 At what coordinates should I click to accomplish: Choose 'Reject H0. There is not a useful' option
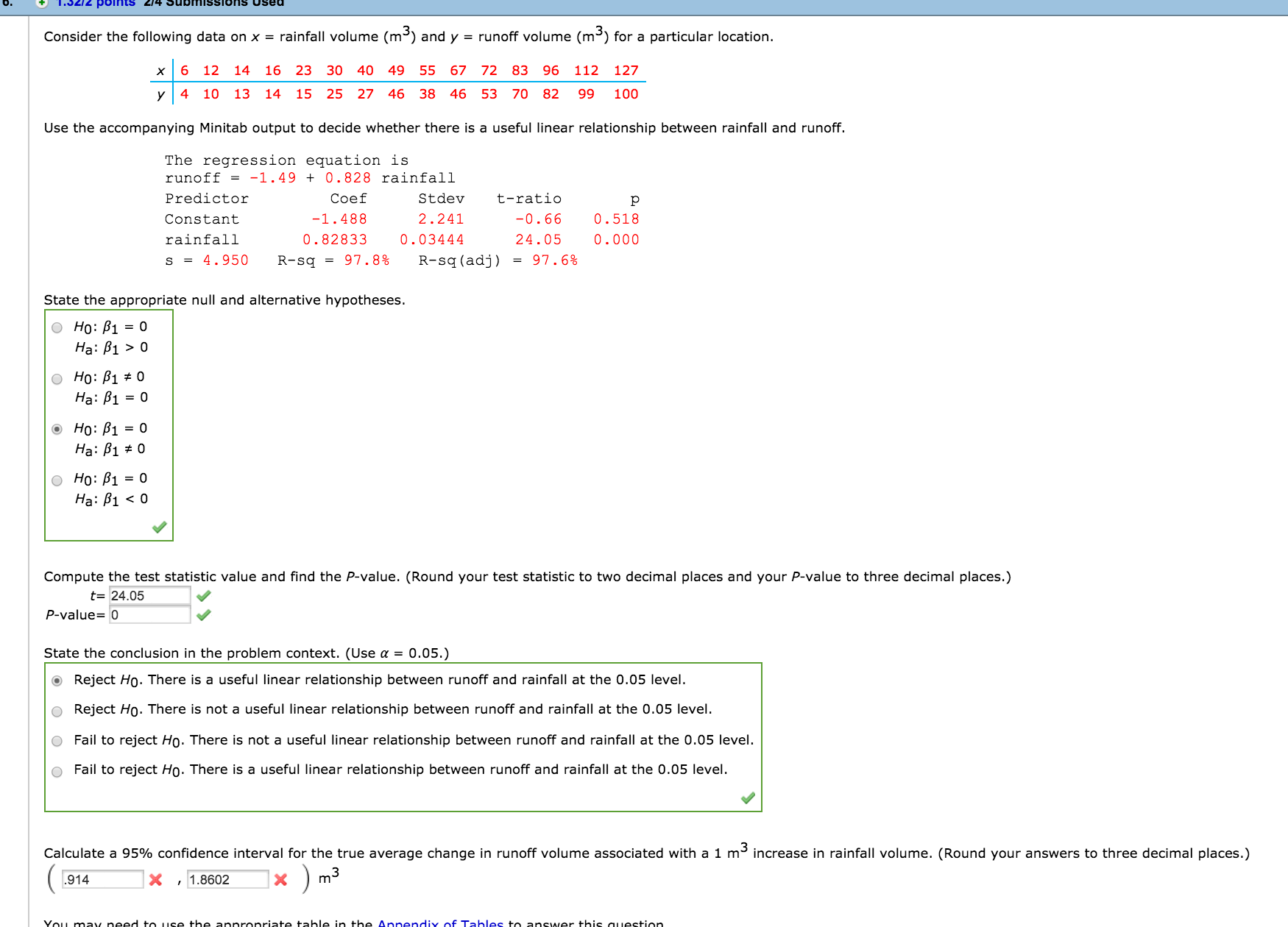point(57,711)
